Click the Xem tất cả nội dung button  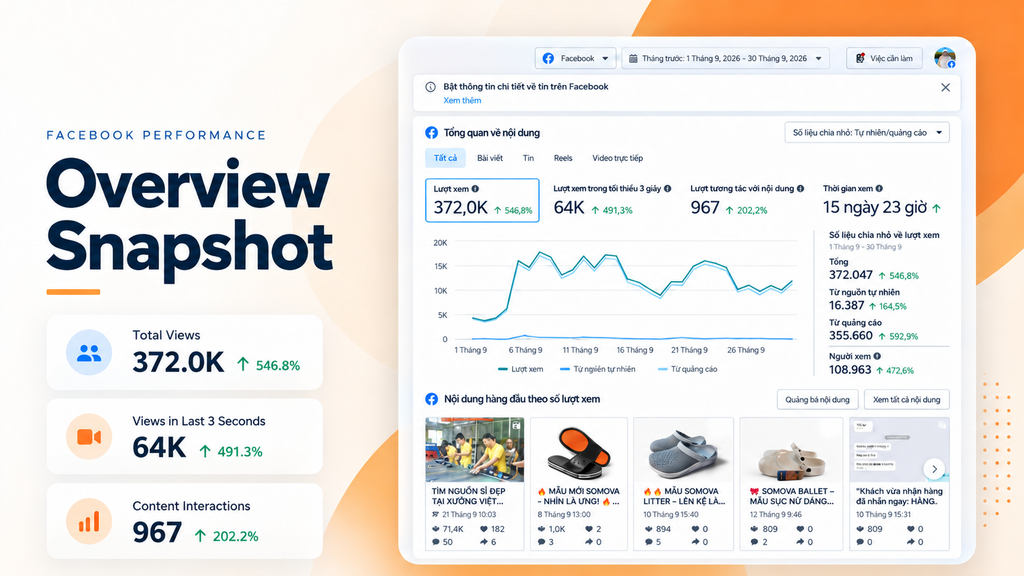[x=906, y=400]
